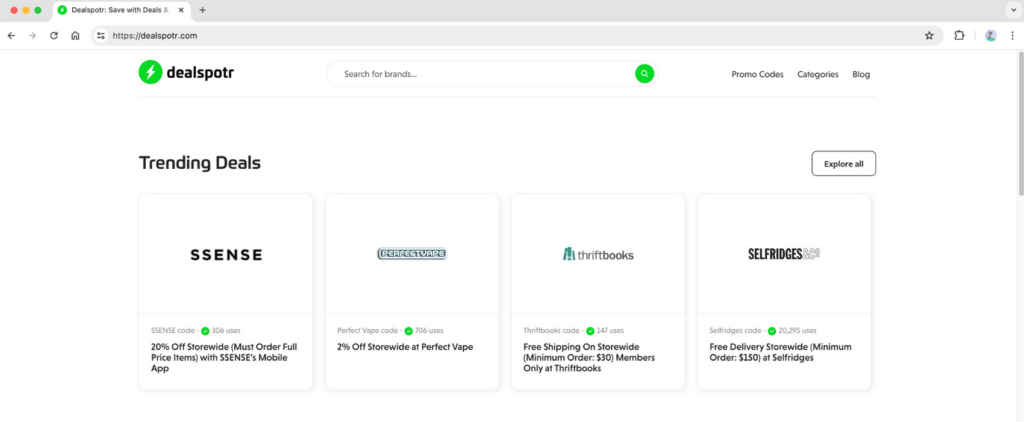
Task: Close the Dealspotr browser tab
Action: click(x=181, y=10)
